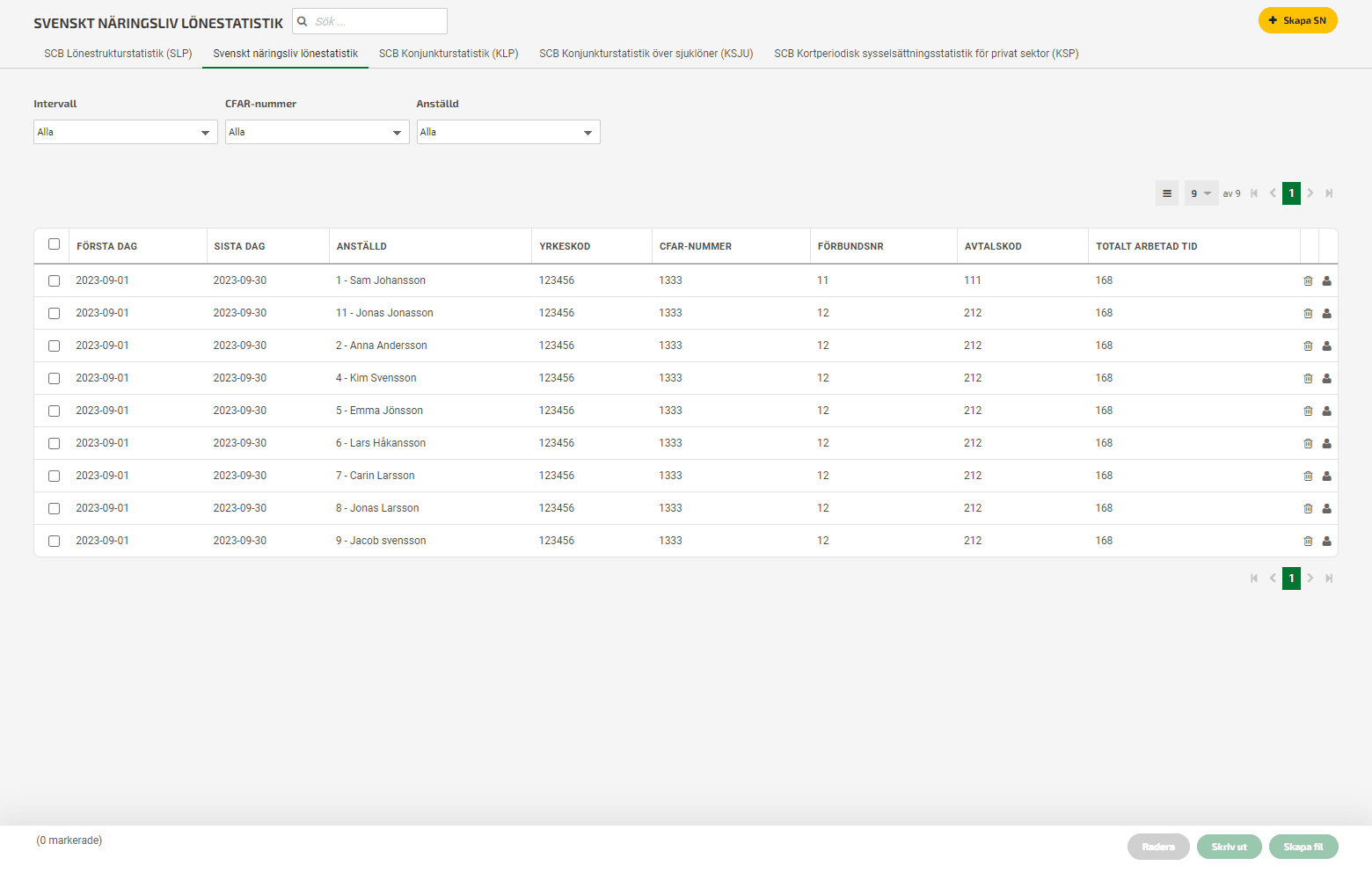This screenshot has height=873, width=1372.
Task: Click the Skriv ut button
Action: [x=1230, y=847]
